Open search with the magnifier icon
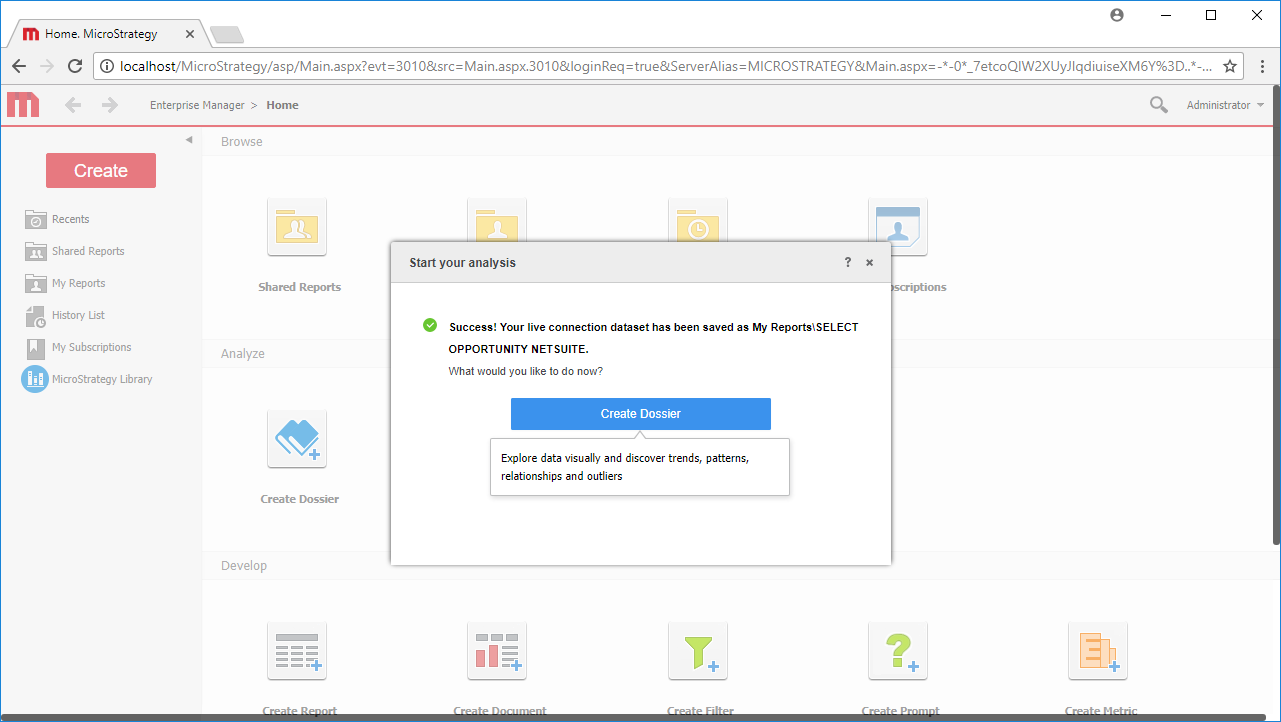The width and height of the screenshot is (1281, 722). (x=1157, y=104)
